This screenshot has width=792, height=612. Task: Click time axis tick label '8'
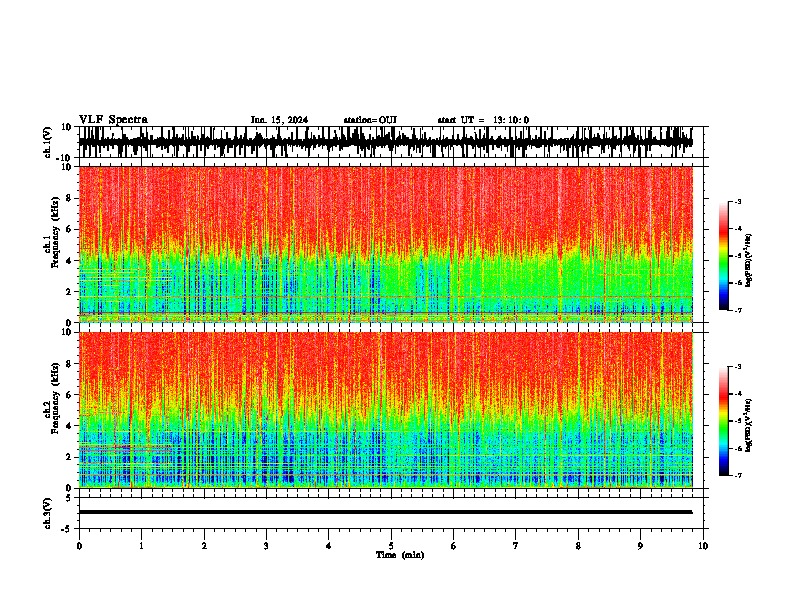[578, 546]
